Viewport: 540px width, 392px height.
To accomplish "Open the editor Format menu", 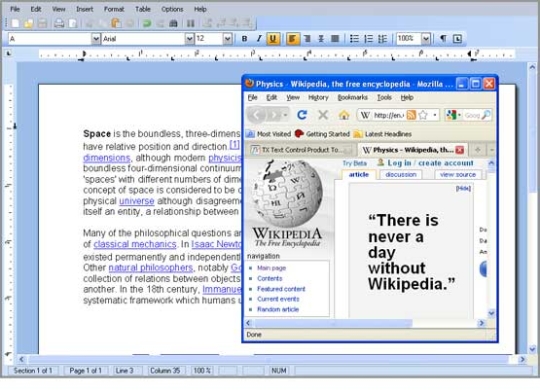I will 114,9.
